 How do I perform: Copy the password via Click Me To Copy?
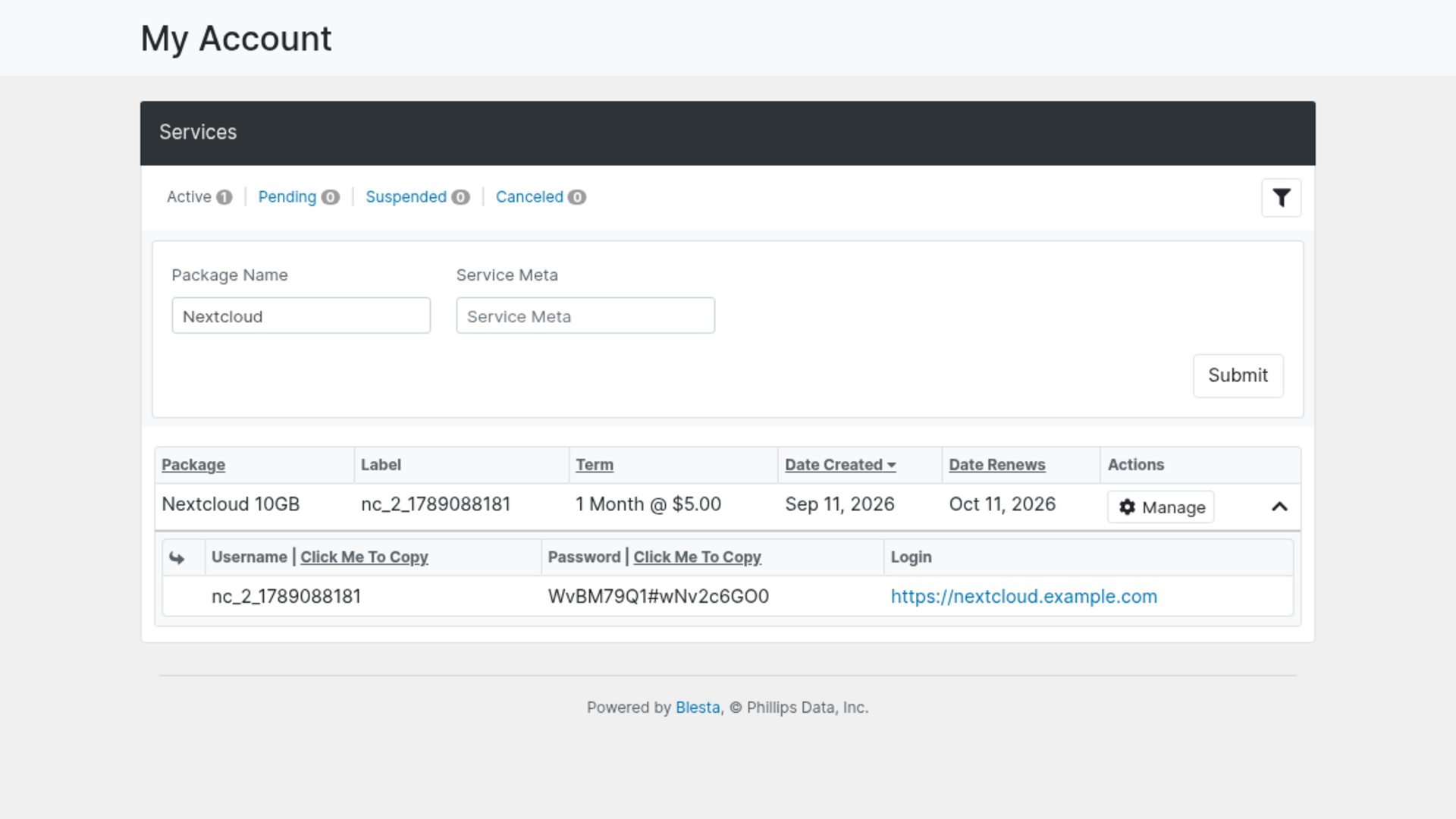[x=697, y=557]
